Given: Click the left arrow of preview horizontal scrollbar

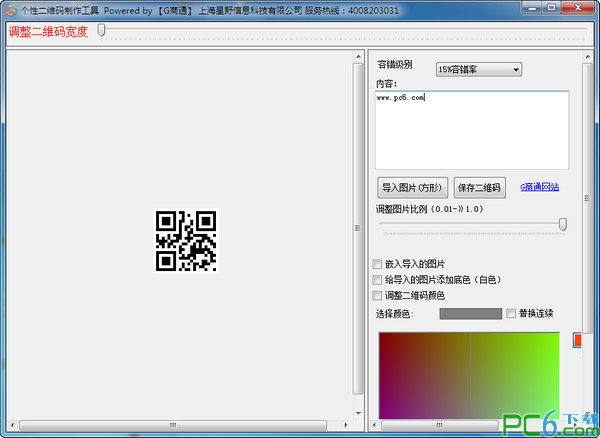Looking at the screenshot, I should tap(12, 425).
